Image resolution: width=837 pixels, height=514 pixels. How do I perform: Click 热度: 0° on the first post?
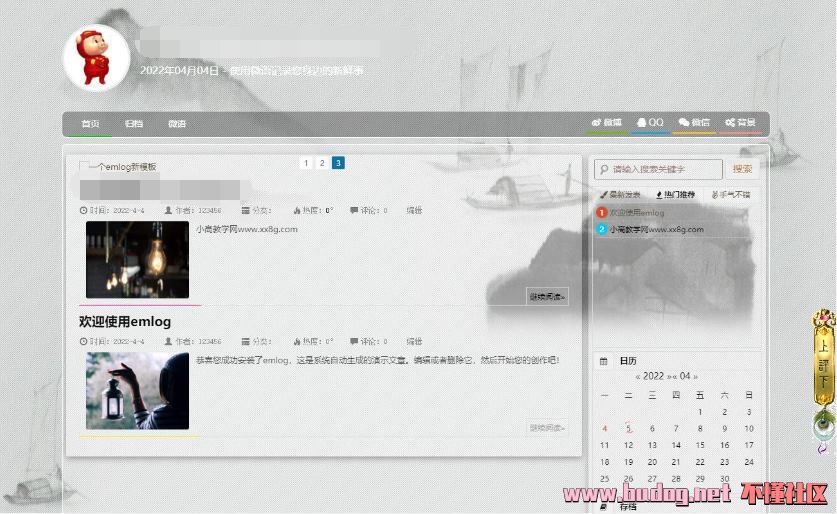pos(313,210)
